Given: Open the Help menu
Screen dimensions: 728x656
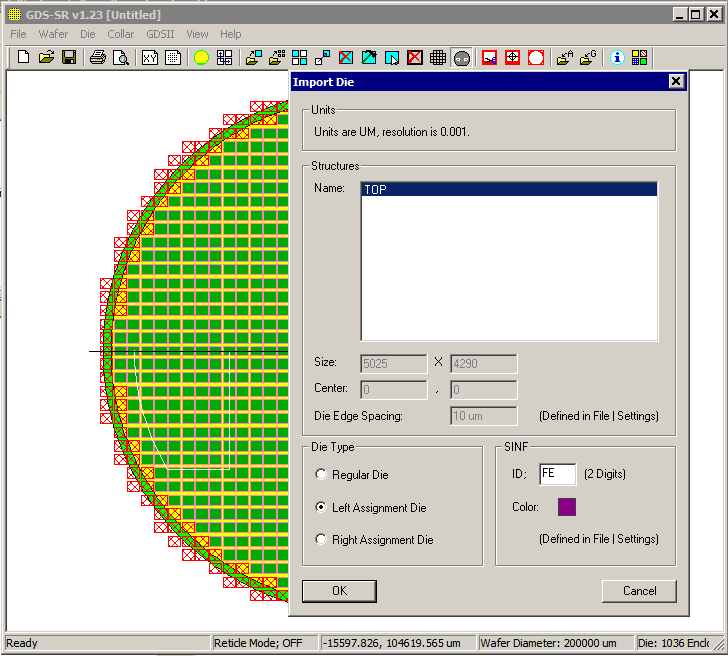Looking at the screenshot, I should click(x=230, y=34).
